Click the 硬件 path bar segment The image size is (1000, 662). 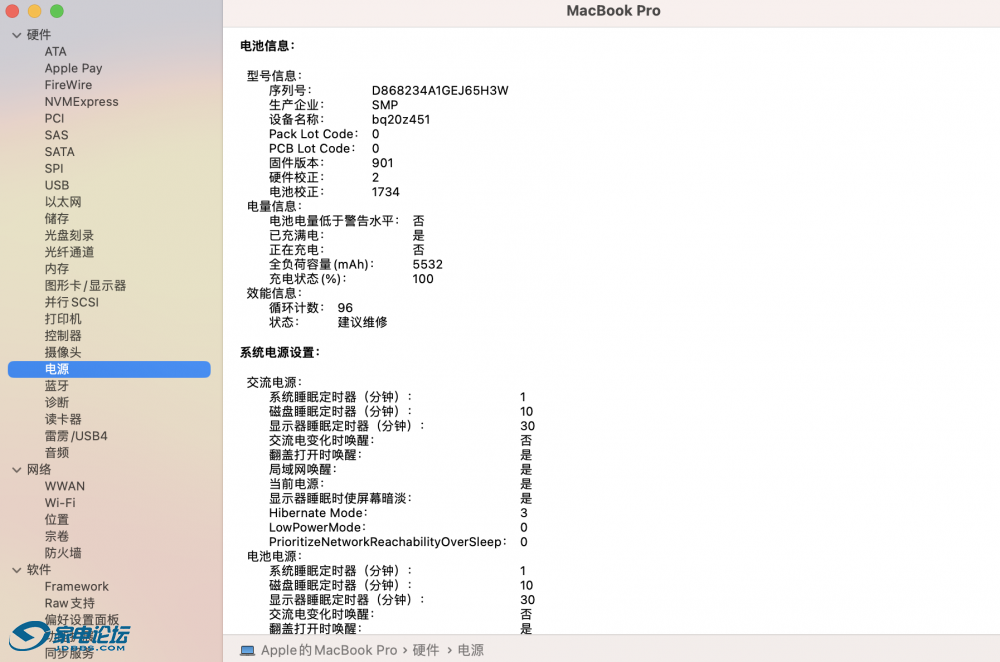(x=426, y=651)
